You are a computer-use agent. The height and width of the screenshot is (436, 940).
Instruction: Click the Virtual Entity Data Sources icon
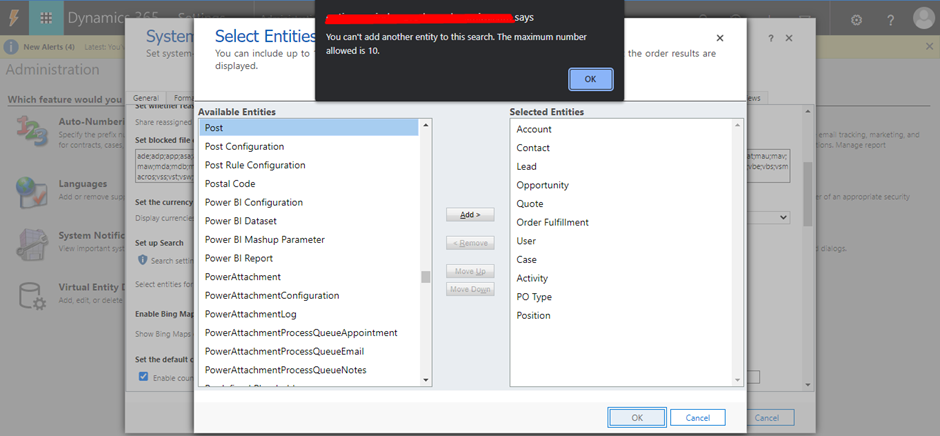tap(31, 295)
